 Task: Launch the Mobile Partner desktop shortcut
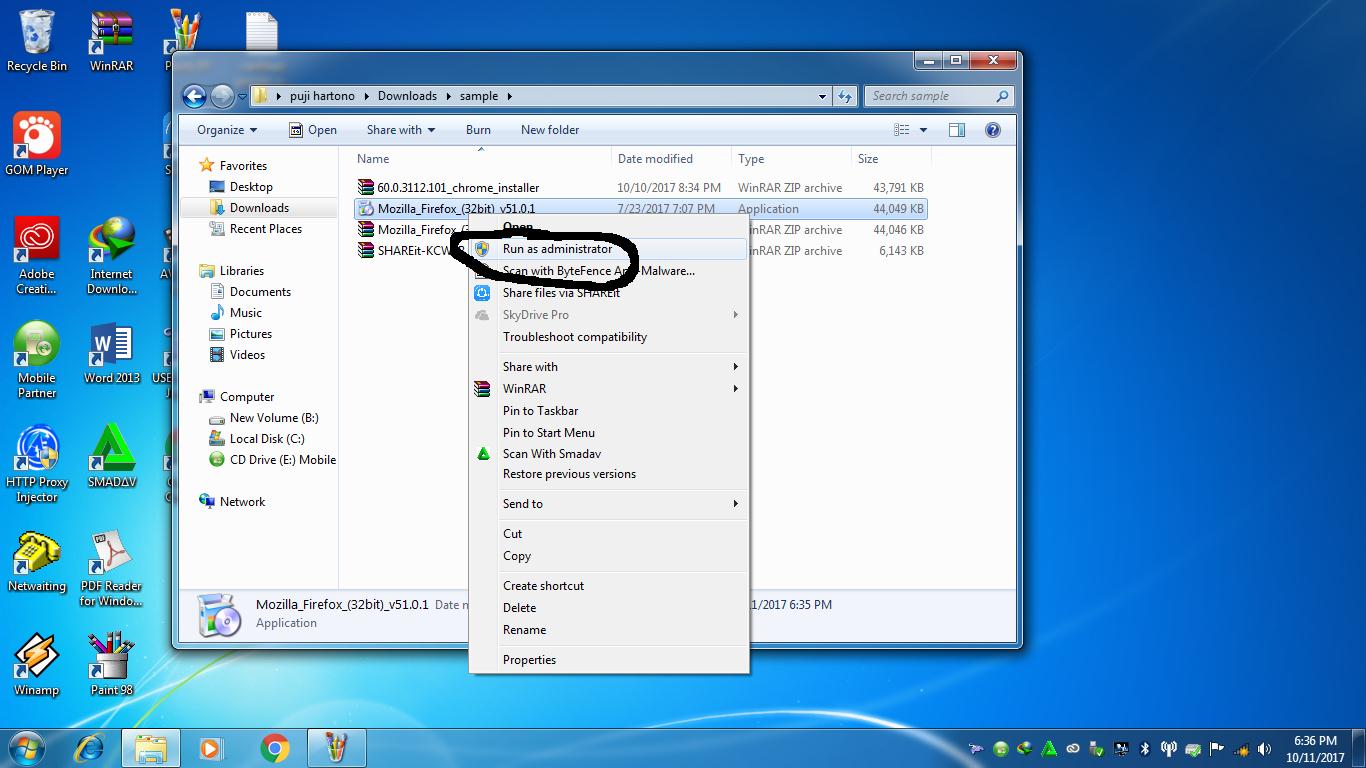pos(37,360)
